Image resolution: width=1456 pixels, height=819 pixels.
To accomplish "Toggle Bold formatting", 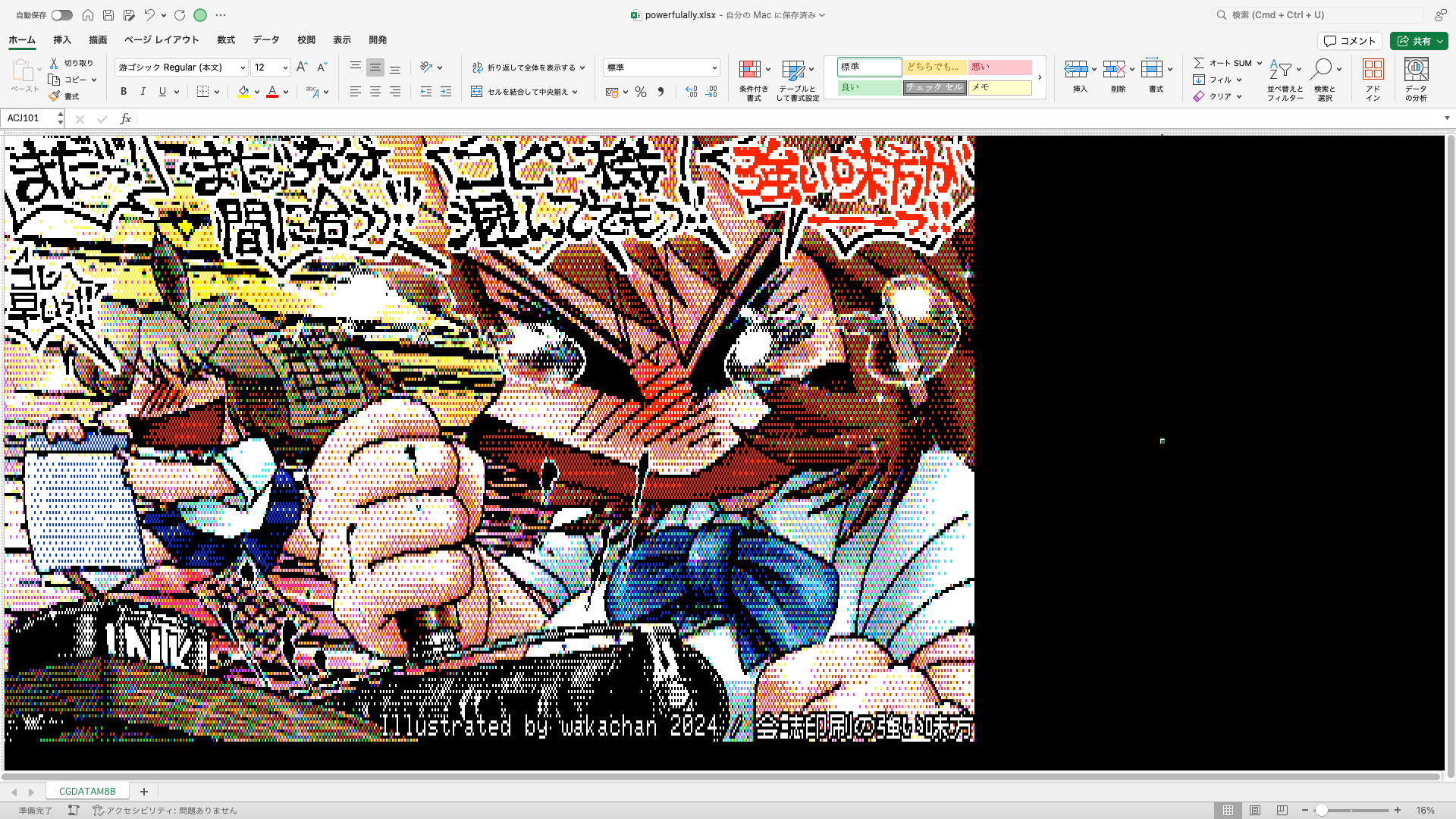I will click(x=124, y=92).
